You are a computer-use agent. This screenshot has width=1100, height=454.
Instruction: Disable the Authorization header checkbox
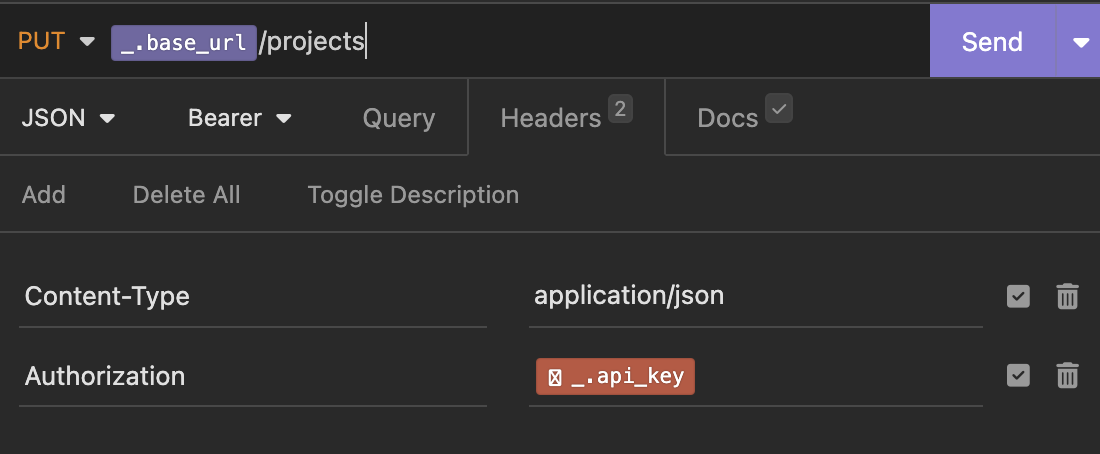pyautogui.click(x=1018, y=376)
